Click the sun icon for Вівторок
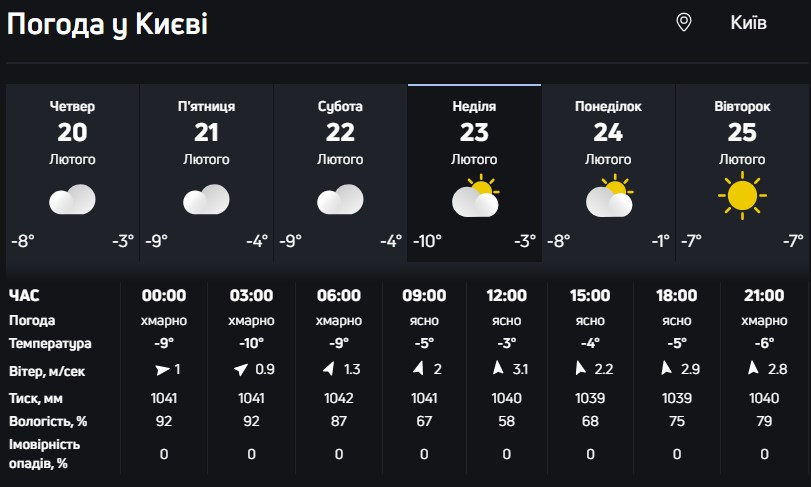The height and width of the screenshot is (487, 811). 742,196
